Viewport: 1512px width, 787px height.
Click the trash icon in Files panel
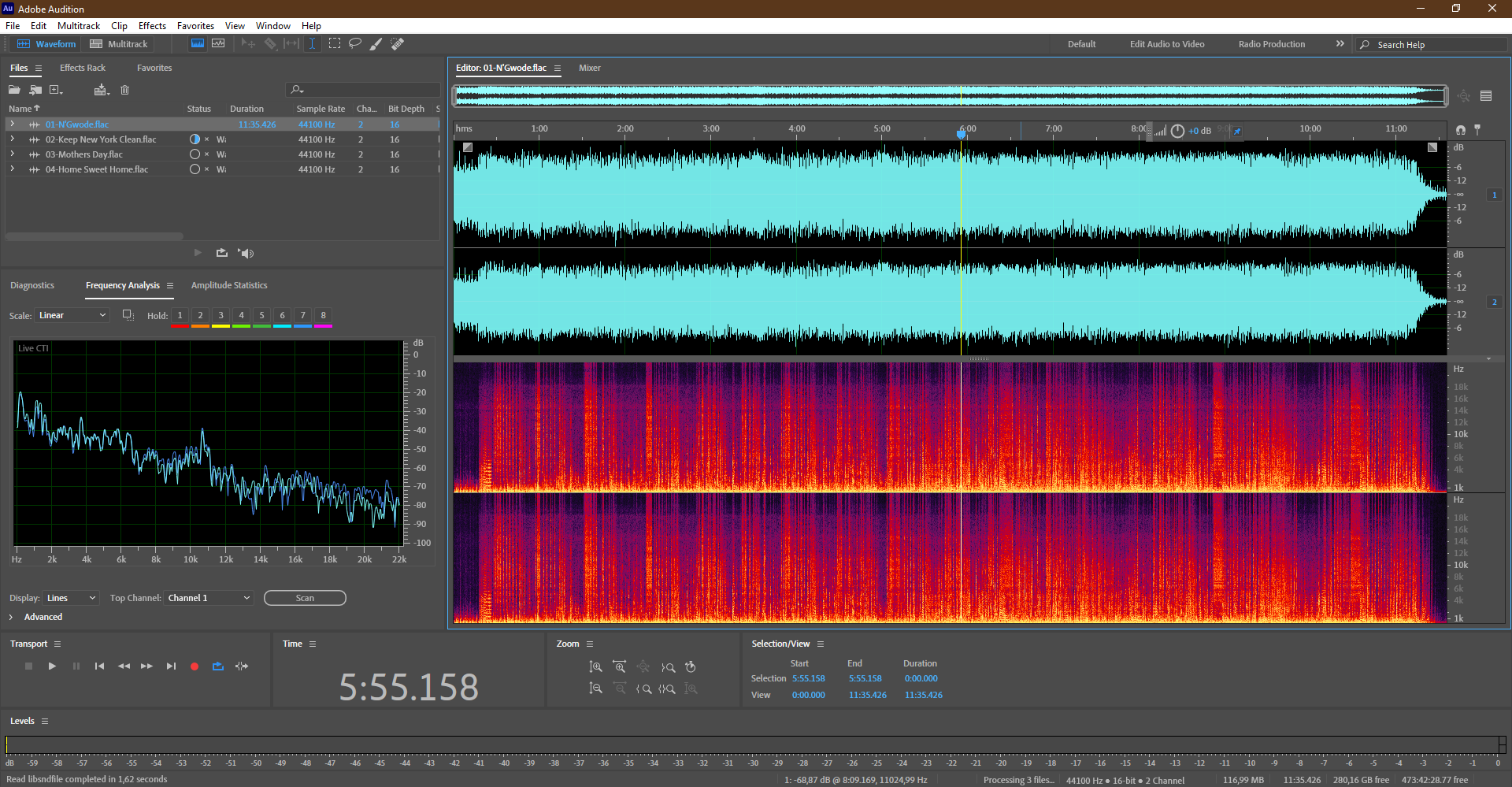tap(124, 90)
